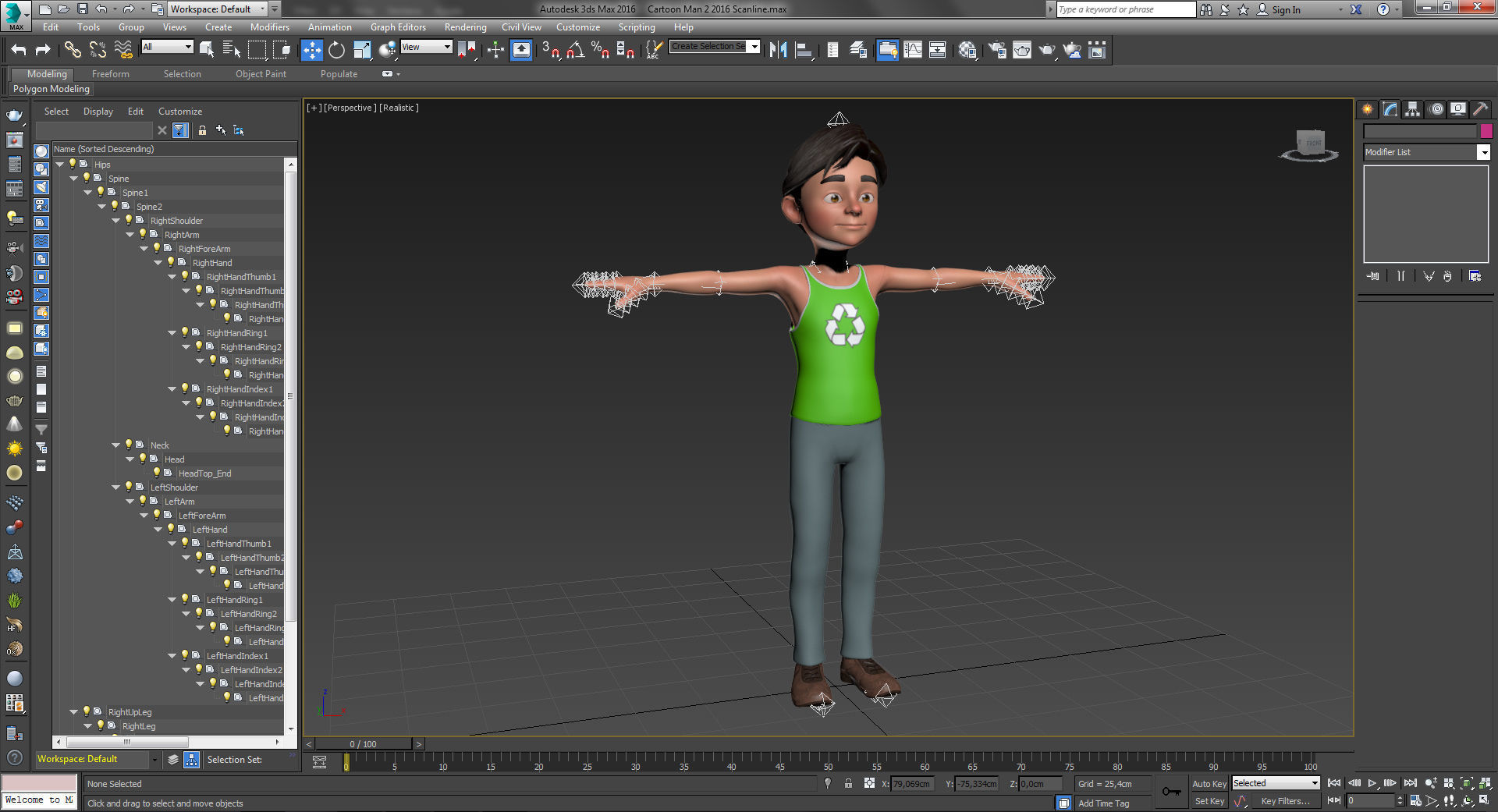The width and height of the screenshot is (1498, 812).
Task: Collapse the Spine2 tree node
Action: 102,207
